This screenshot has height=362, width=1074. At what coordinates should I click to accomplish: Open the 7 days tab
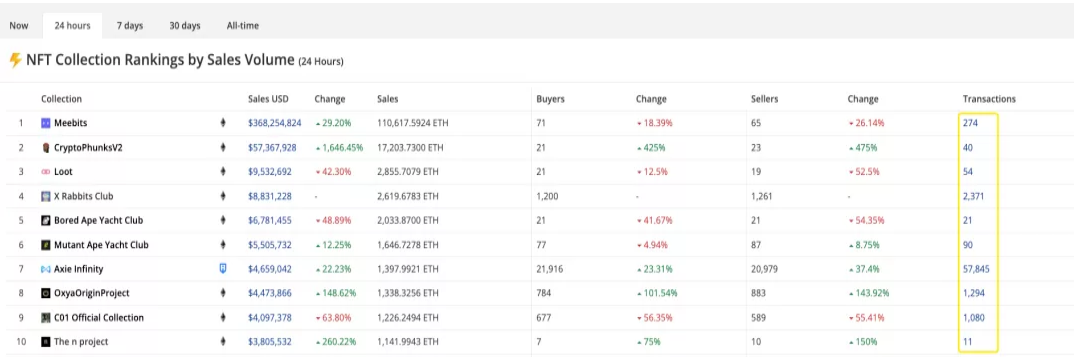coord(129,26)
